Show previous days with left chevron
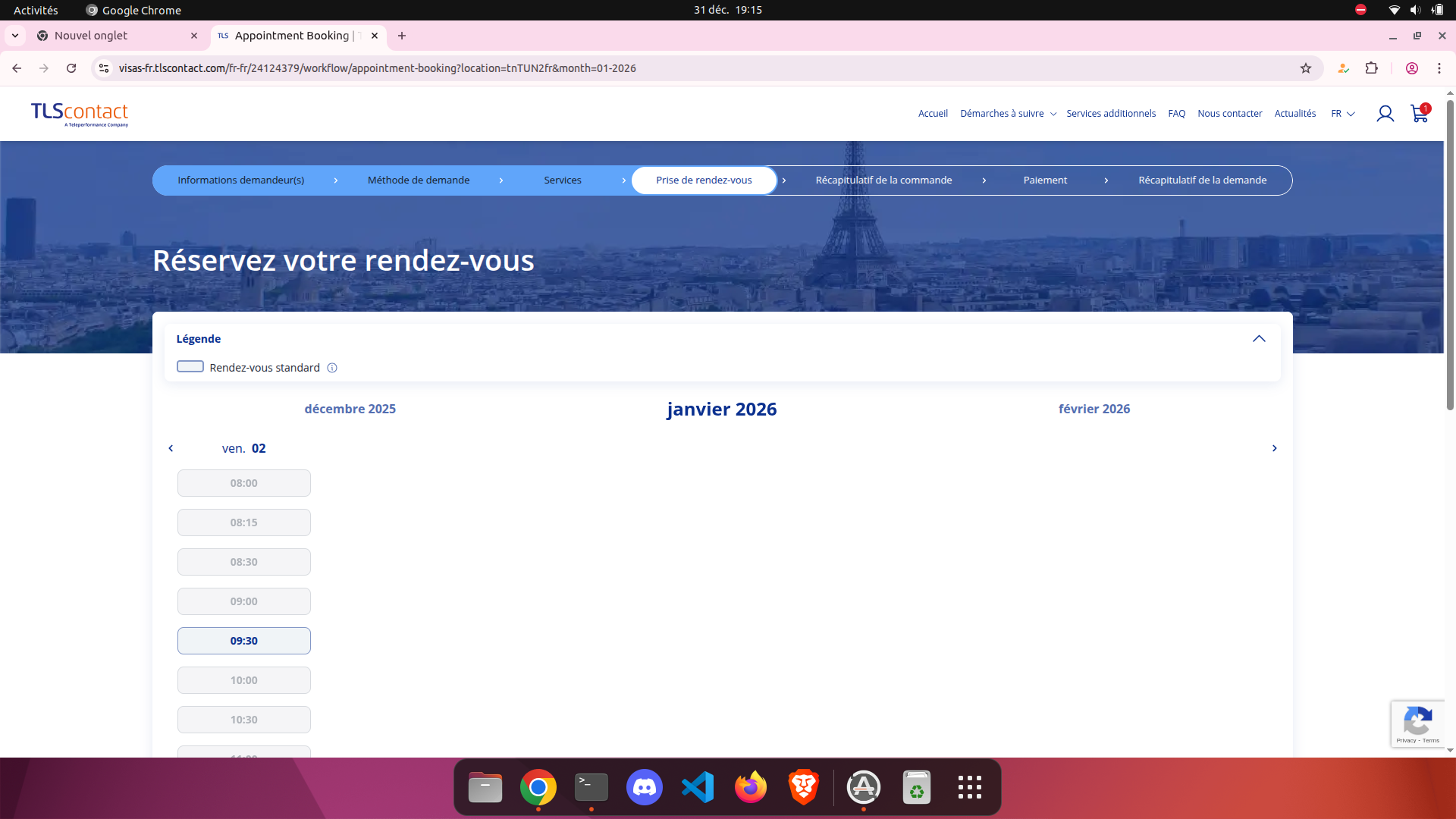This screenshot has width=1456, height=819. pyautogui.click(x=171, y=448)
